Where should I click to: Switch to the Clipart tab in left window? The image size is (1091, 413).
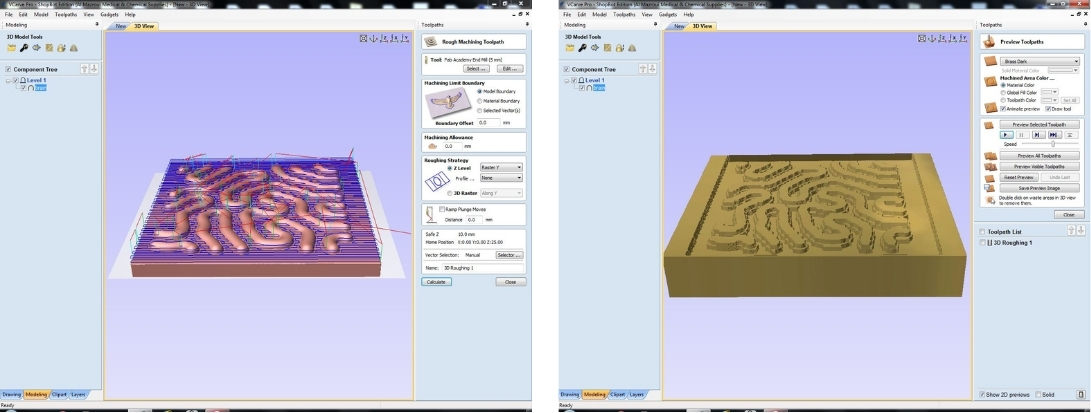click(59, 394)
